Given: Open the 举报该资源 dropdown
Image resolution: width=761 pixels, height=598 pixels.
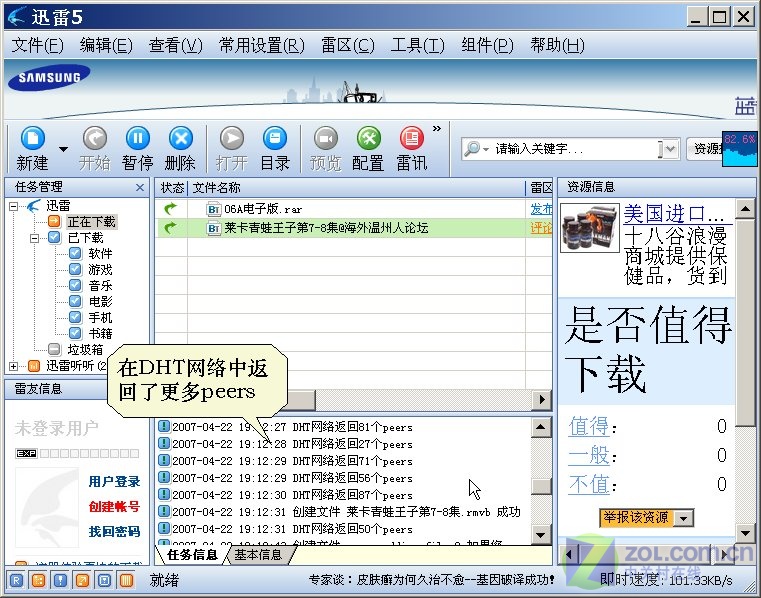Looking at the screenshot, I should point(683,518).
